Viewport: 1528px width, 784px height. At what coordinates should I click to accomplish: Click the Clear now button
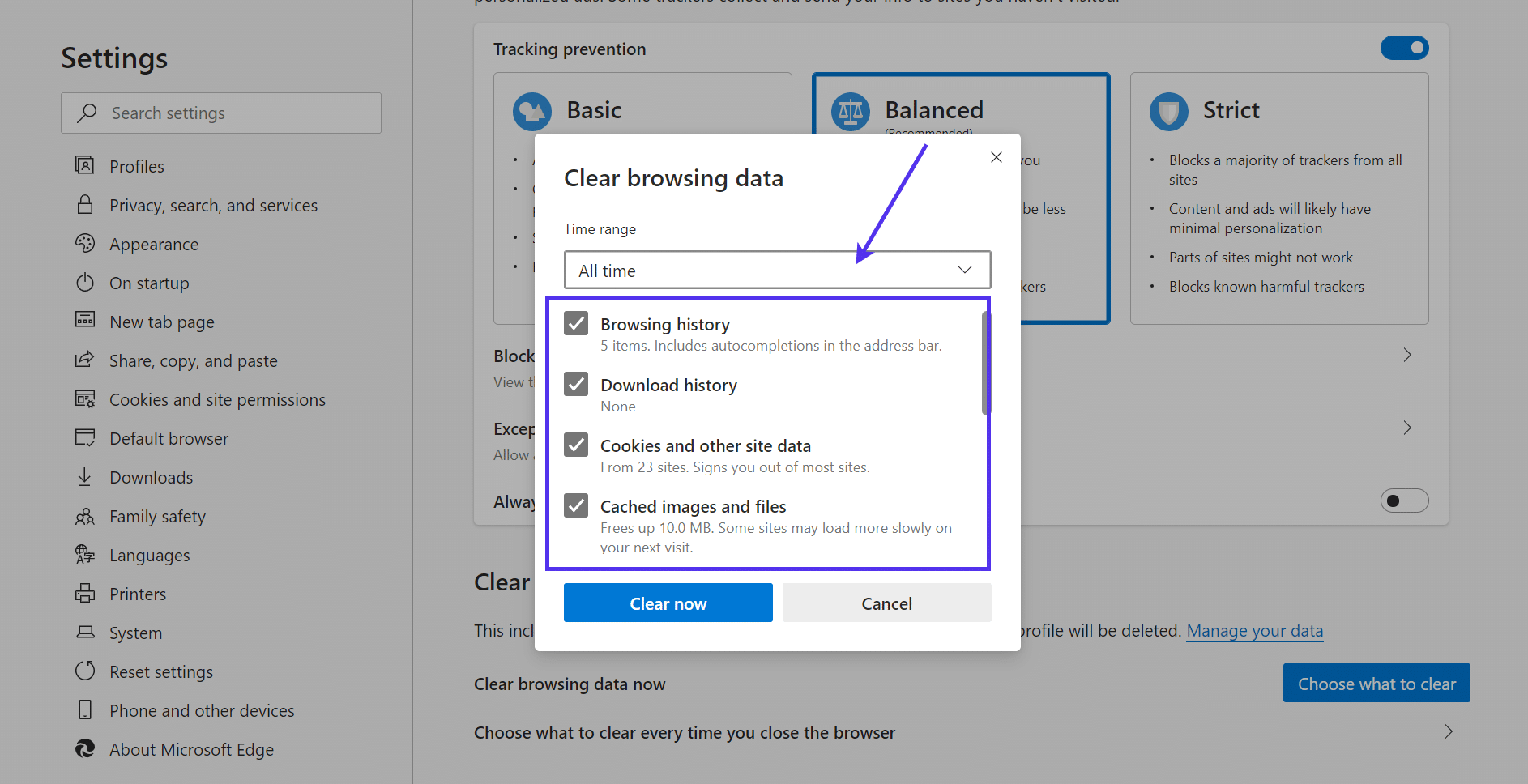pyautogui.click(x=668, y=603)
